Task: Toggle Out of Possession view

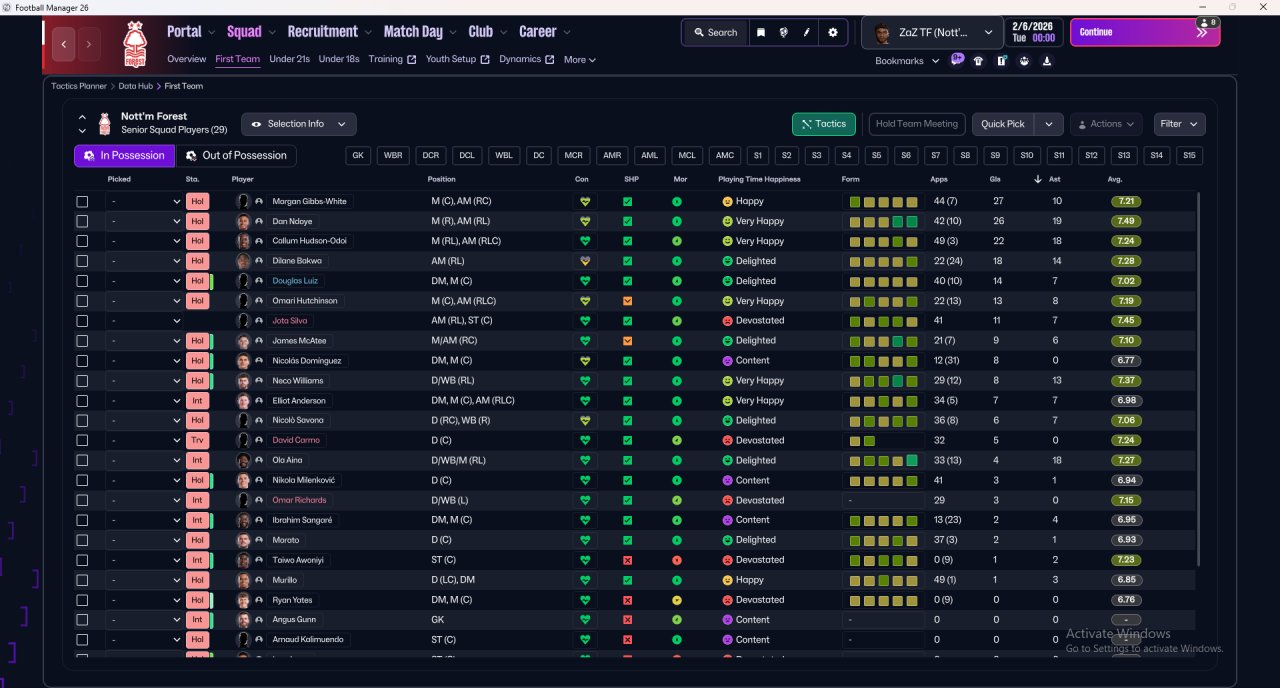Action: 236,155
